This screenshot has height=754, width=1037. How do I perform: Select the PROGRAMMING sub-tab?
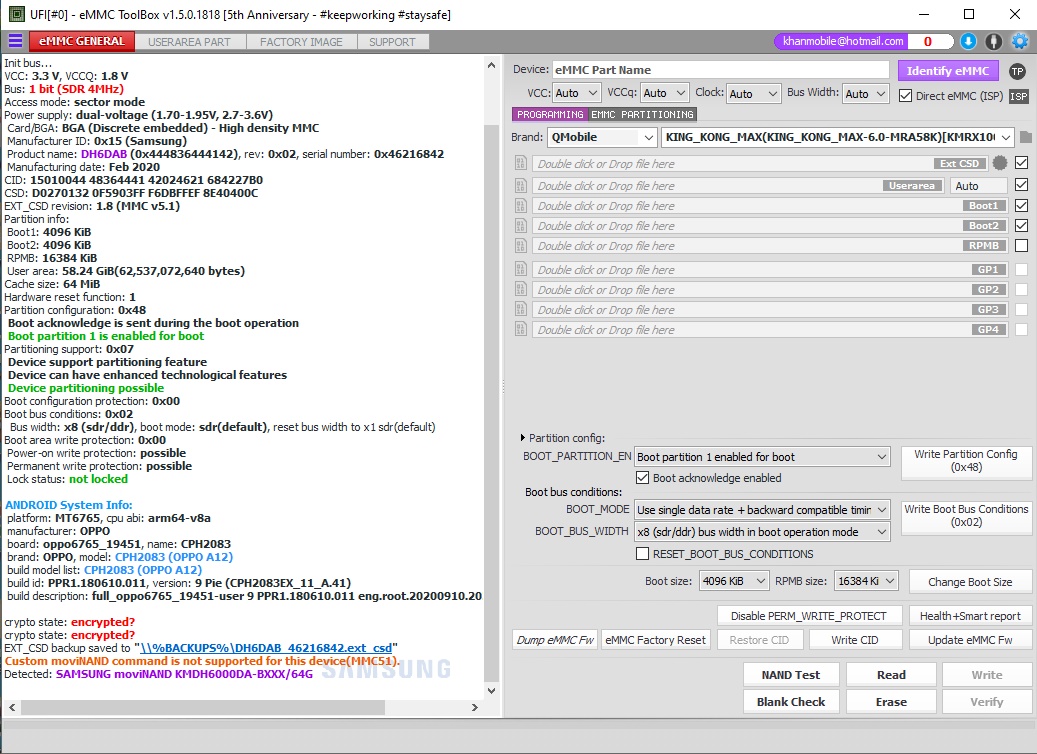[x=550, y=114]
